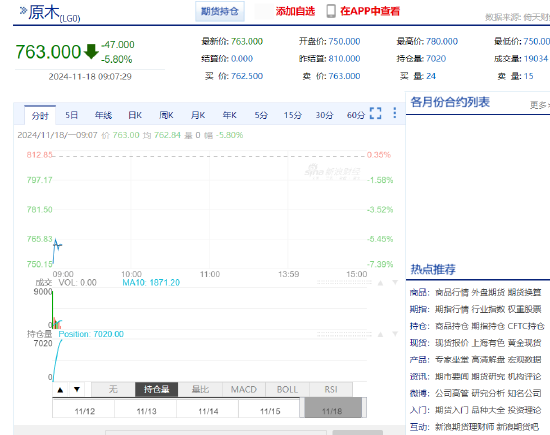550x435 pixels.
Task: Click 添加自选 to add to watchlist
Action: (x=295, y=11)
